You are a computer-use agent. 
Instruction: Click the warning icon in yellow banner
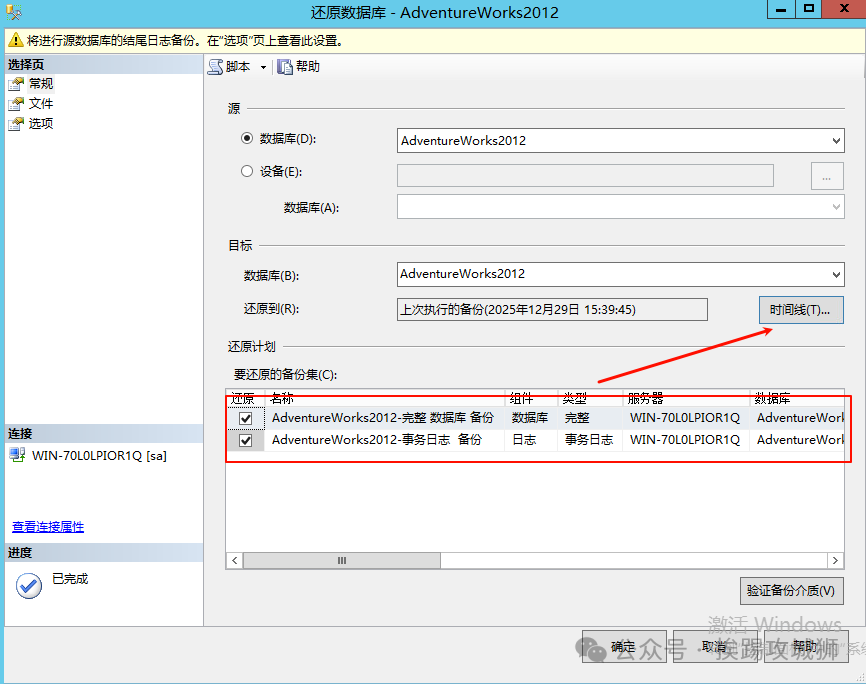pos(15,41)
